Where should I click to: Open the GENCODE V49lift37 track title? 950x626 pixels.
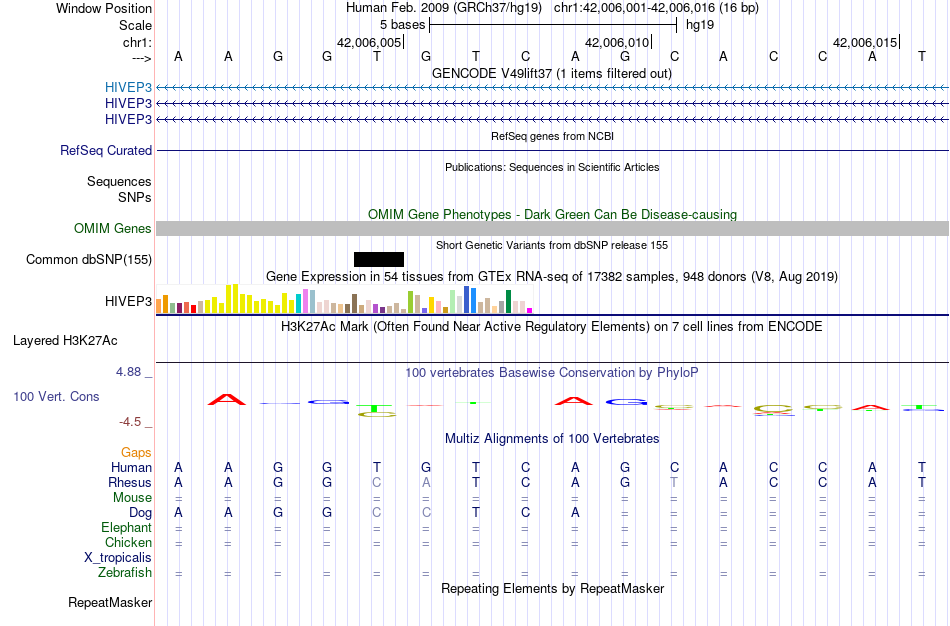(x=552, y=73)
